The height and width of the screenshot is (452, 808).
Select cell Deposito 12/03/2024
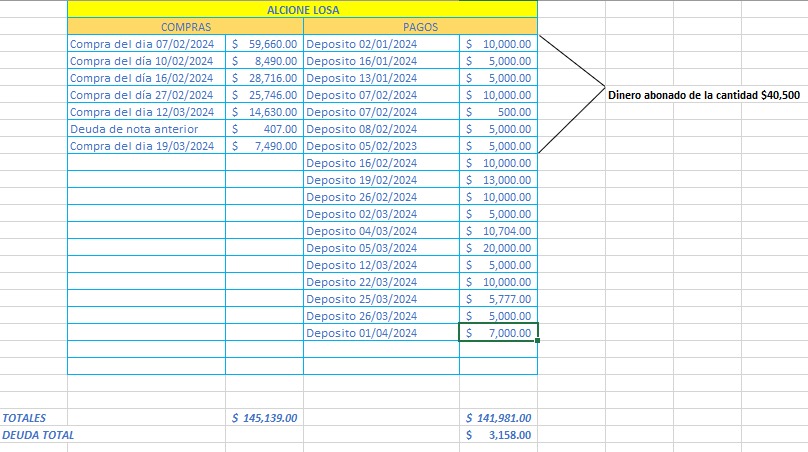point(381,265)
